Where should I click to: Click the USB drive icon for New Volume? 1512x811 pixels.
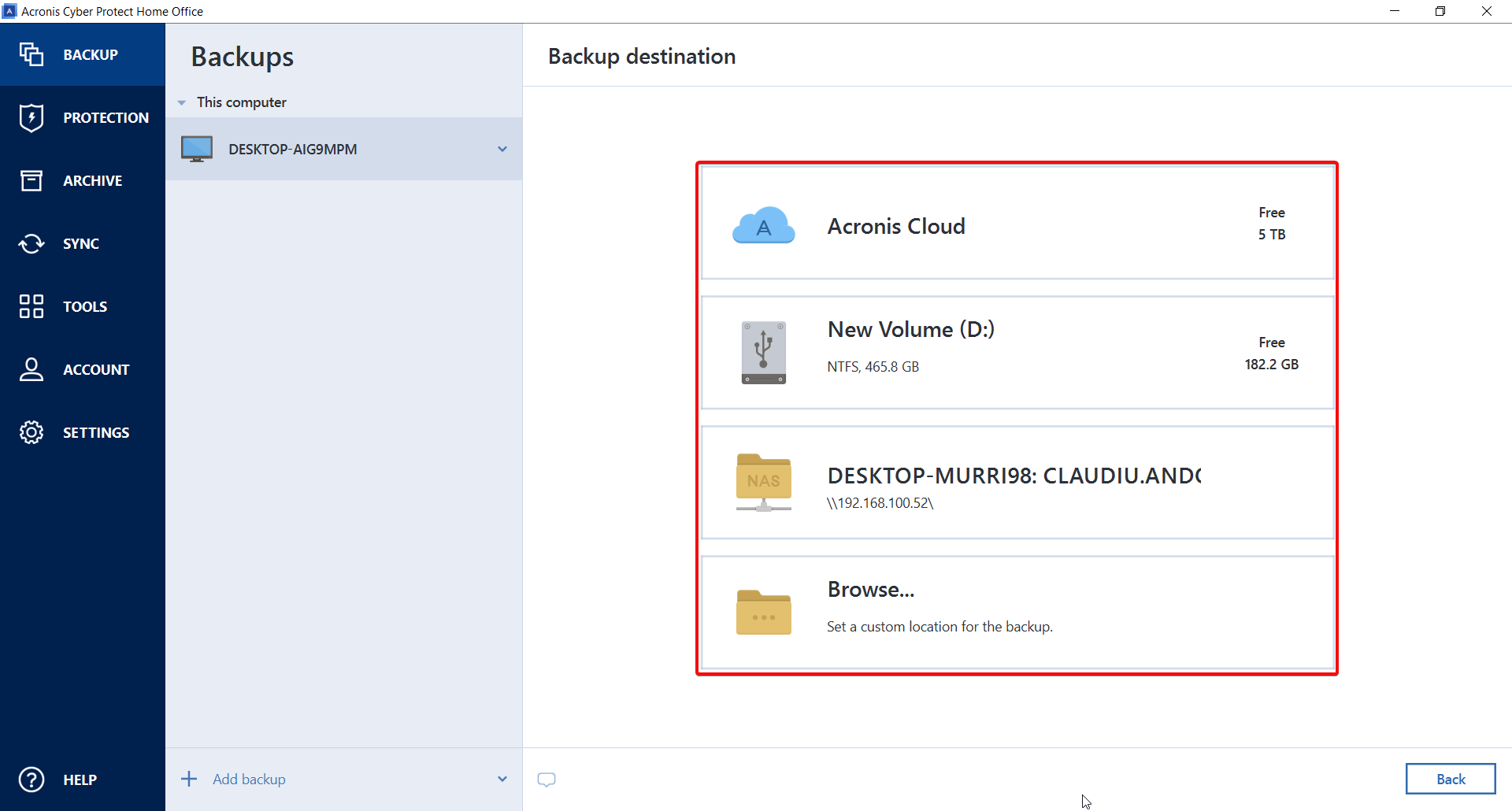coord(763,352)
